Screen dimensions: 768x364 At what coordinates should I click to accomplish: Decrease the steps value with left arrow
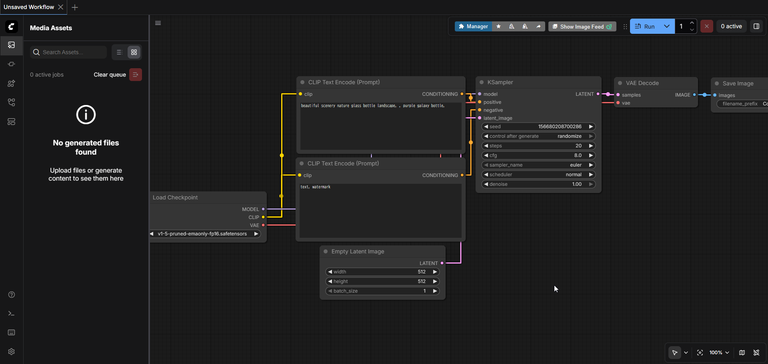[486, 146]
